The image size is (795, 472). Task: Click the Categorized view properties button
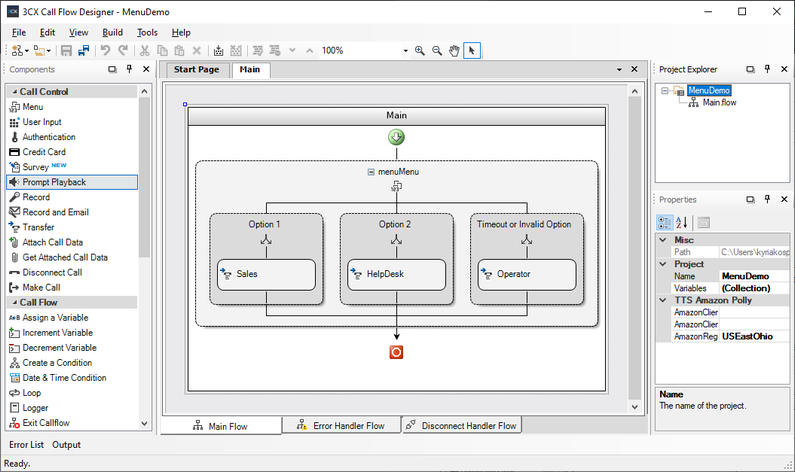coord(665,222)
